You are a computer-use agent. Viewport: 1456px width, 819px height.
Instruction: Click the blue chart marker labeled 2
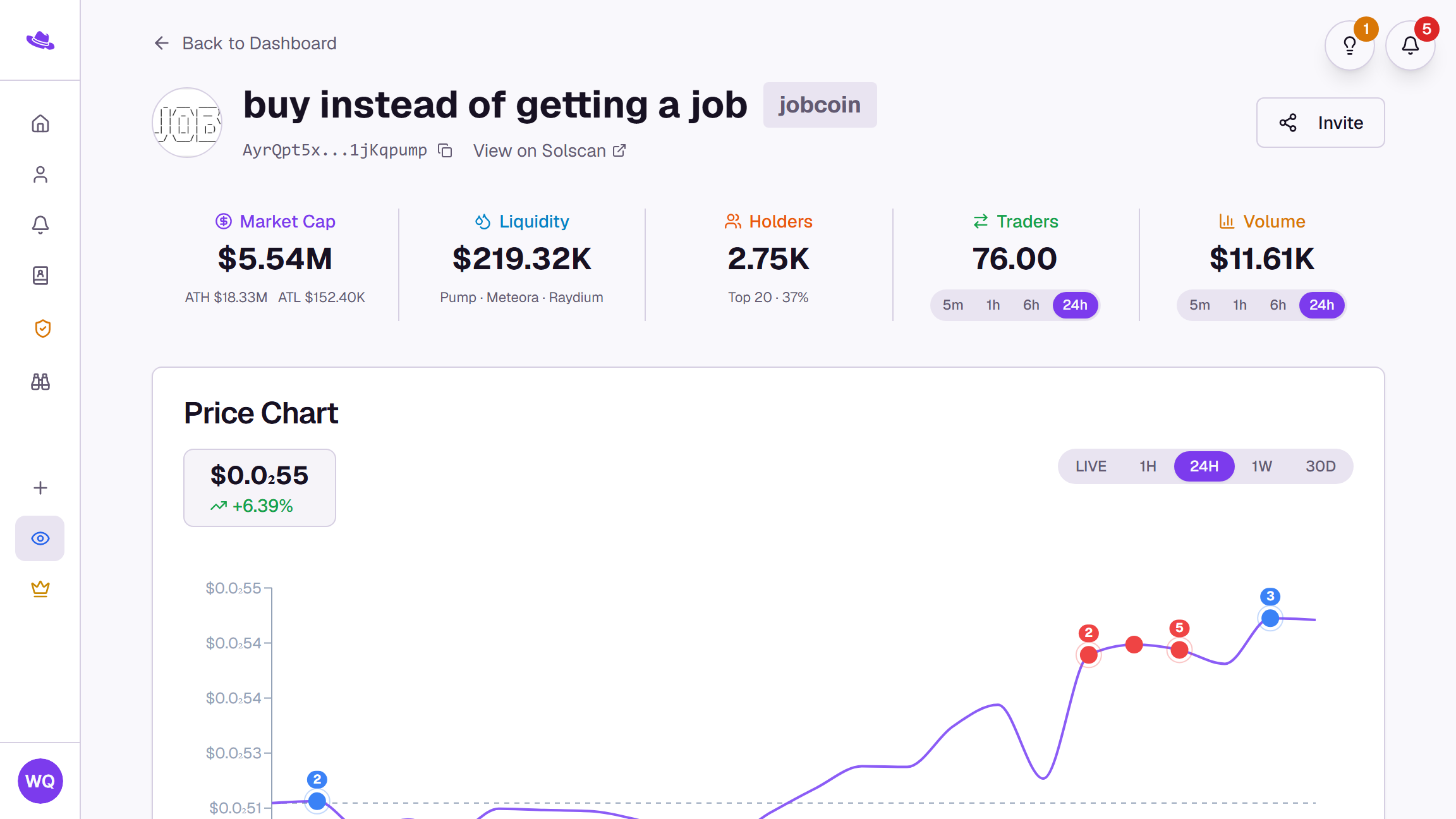tap(317, 801)
